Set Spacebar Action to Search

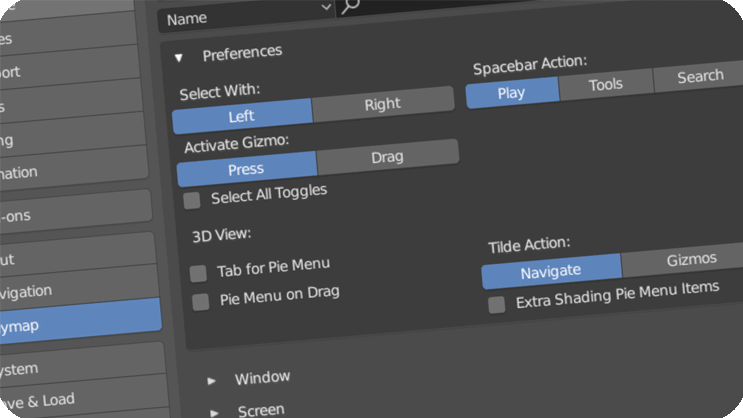699,77
